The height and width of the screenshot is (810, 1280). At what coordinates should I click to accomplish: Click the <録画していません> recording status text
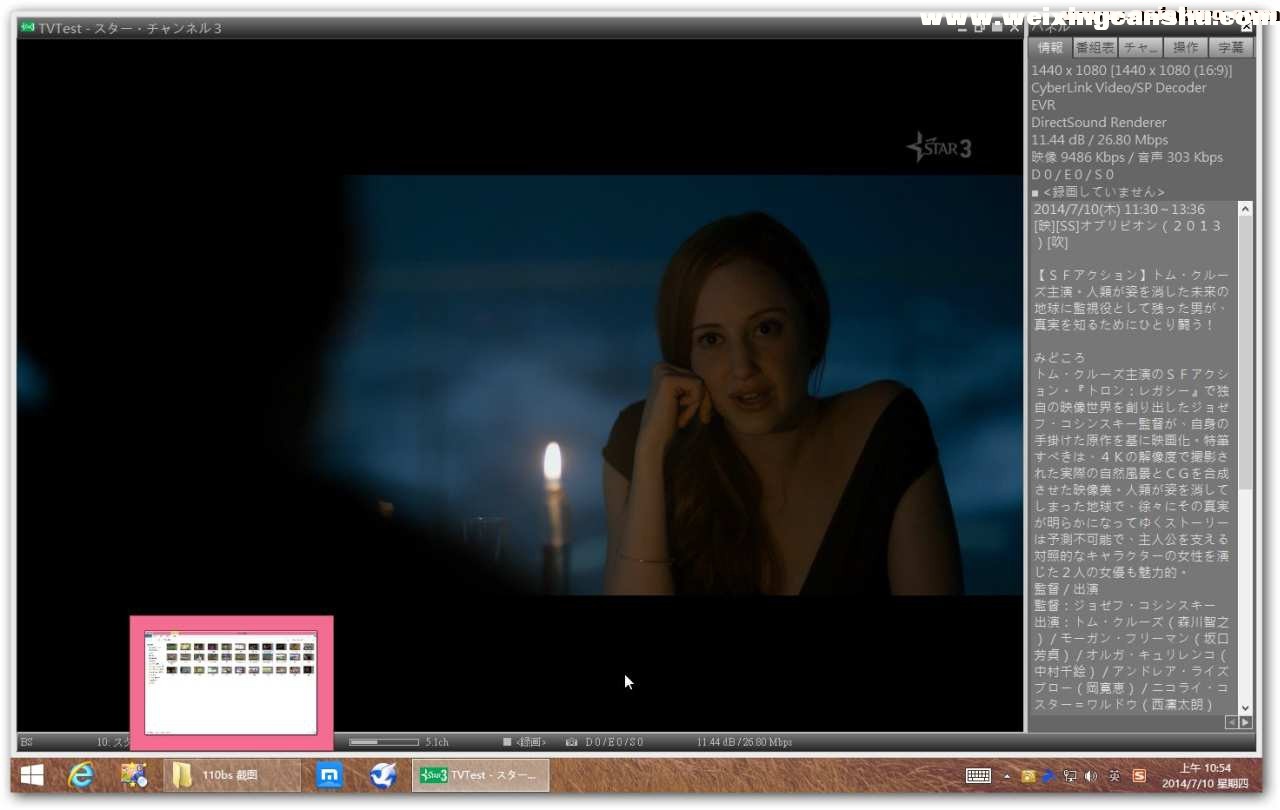1103,192
